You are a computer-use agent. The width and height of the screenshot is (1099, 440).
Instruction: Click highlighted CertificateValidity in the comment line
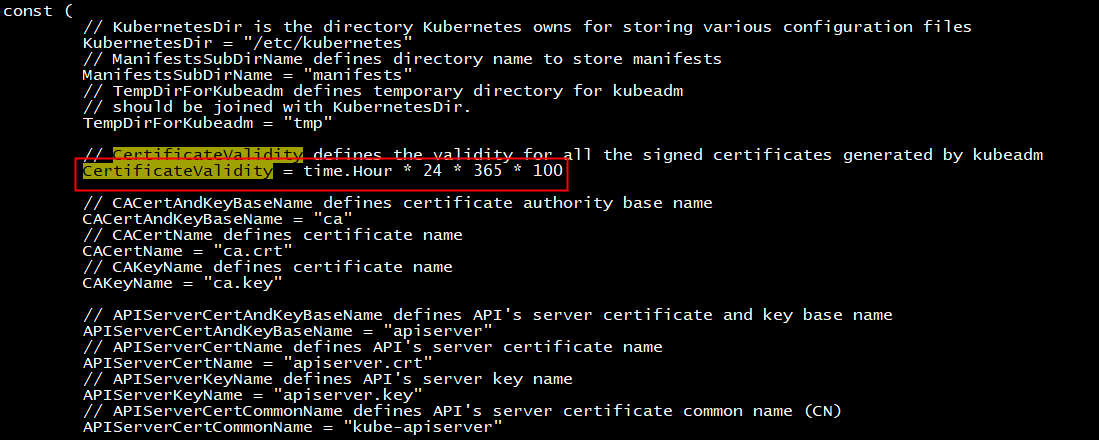point(207,154)
